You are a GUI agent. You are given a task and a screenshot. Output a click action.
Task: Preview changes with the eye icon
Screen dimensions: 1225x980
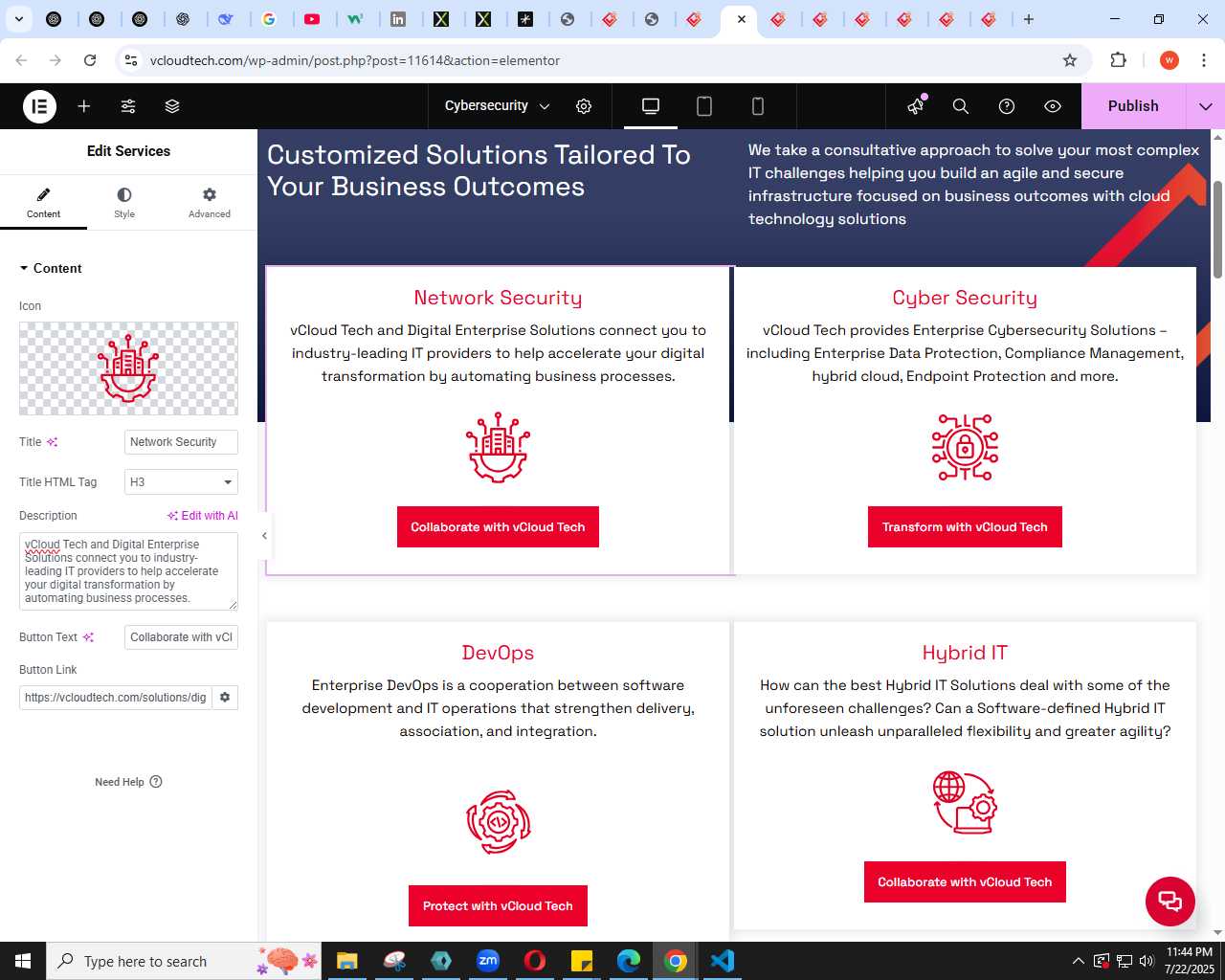1053,106
